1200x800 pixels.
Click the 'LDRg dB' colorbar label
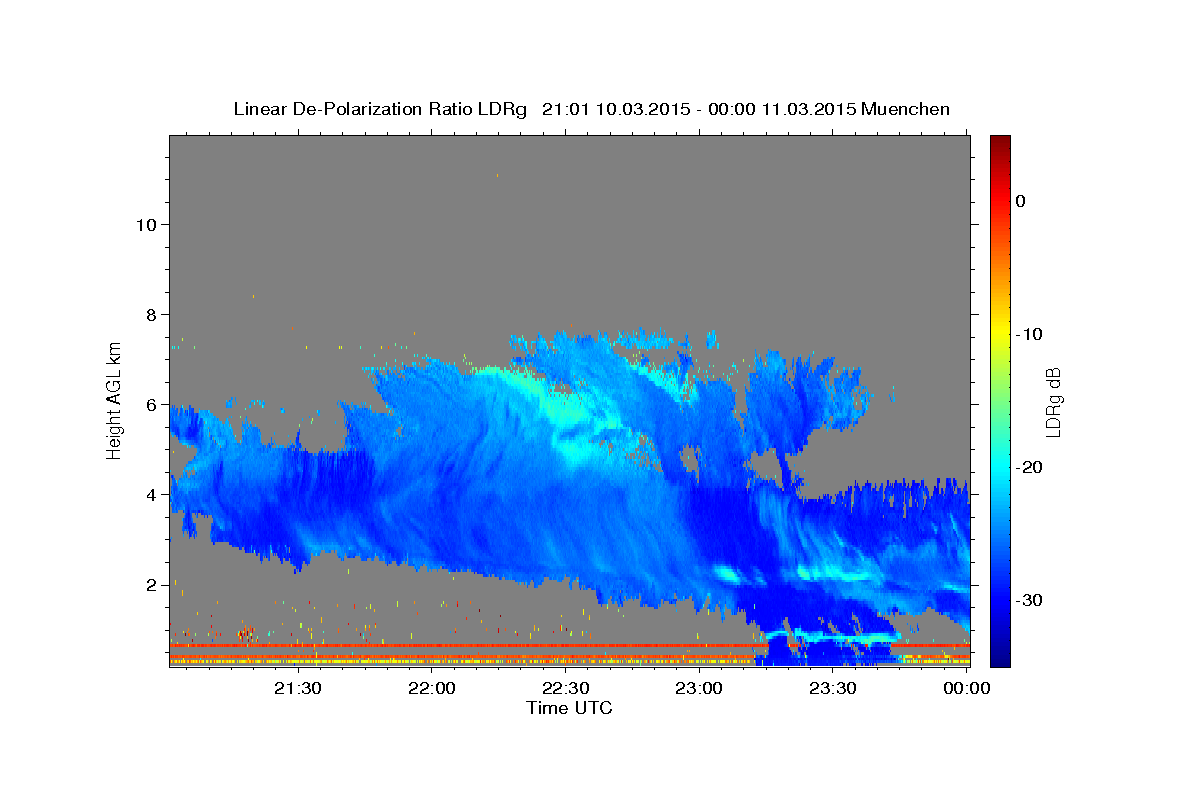[x=1052, y=403]
